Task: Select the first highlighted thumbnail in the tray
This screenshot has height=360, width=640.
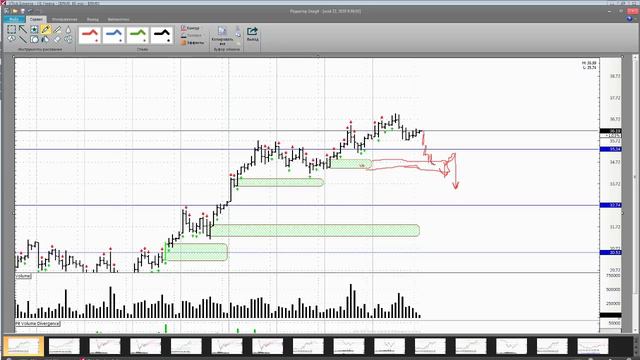Action: (x=23, y=346)
